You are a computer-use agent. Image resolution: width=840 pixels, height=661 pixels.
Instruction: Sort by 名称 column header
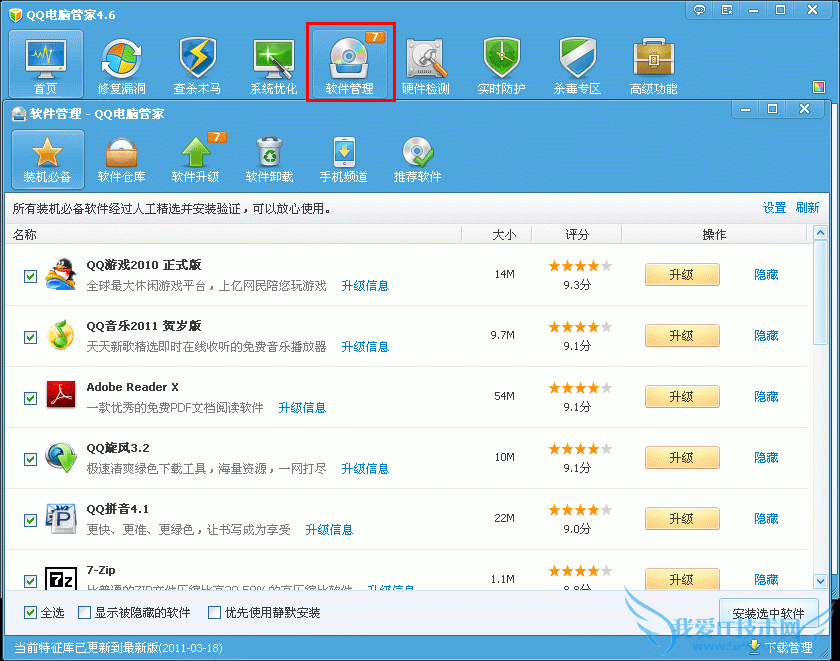coord(234,235)
